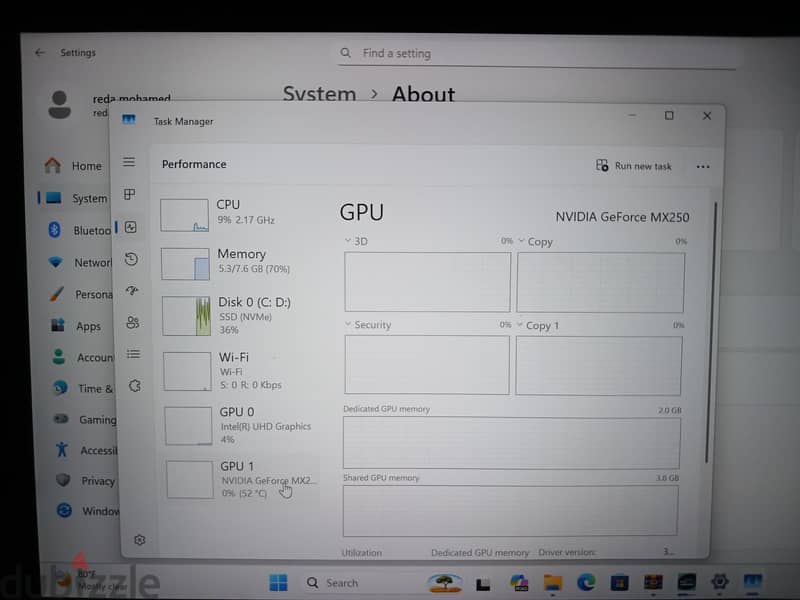Viewport: 800px width, 600px height.
Task: Click the Shared GPU memory graph
Action: 510,510
